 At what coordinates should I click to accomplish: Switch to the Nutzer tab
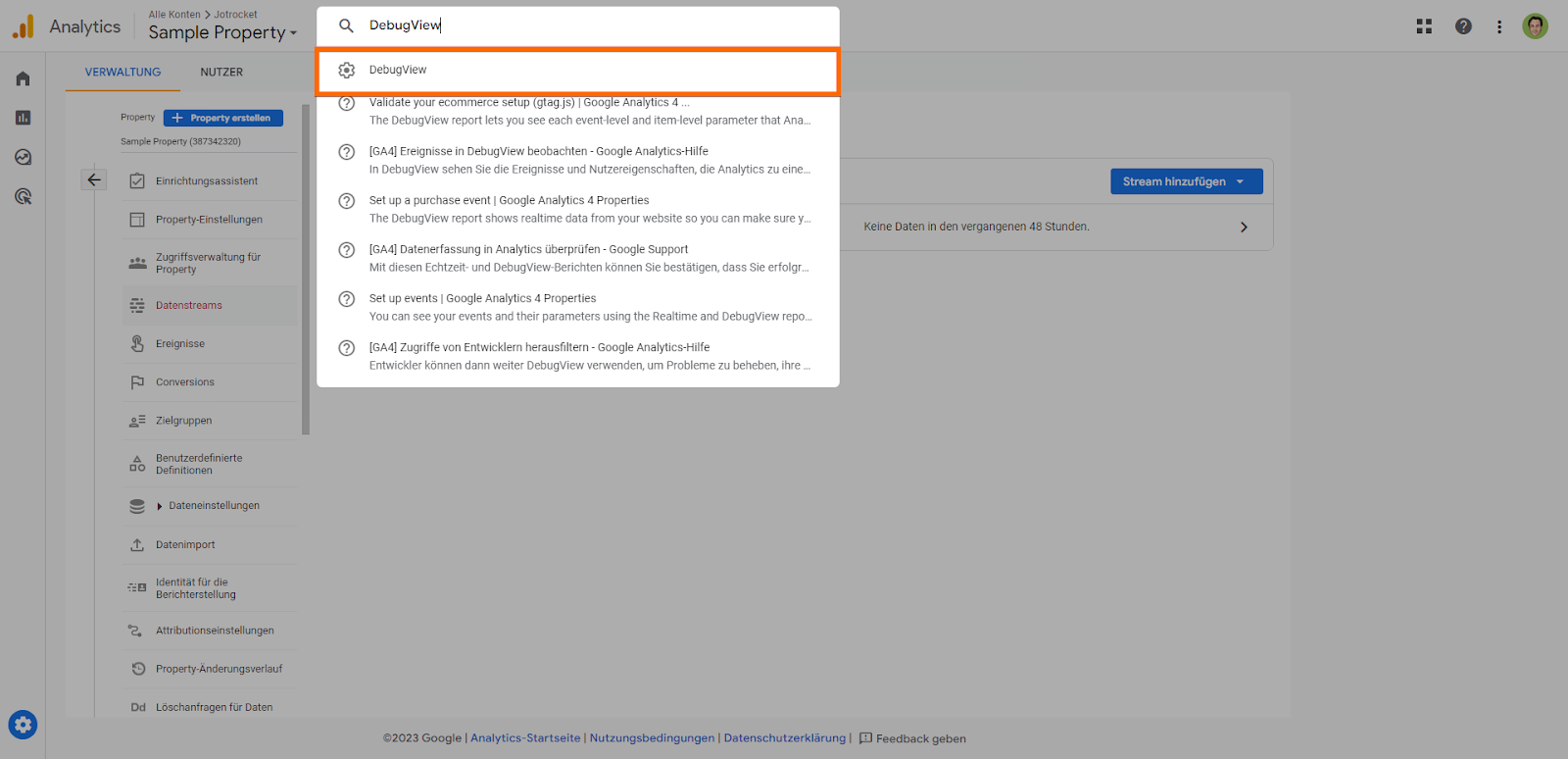point(221,72)
